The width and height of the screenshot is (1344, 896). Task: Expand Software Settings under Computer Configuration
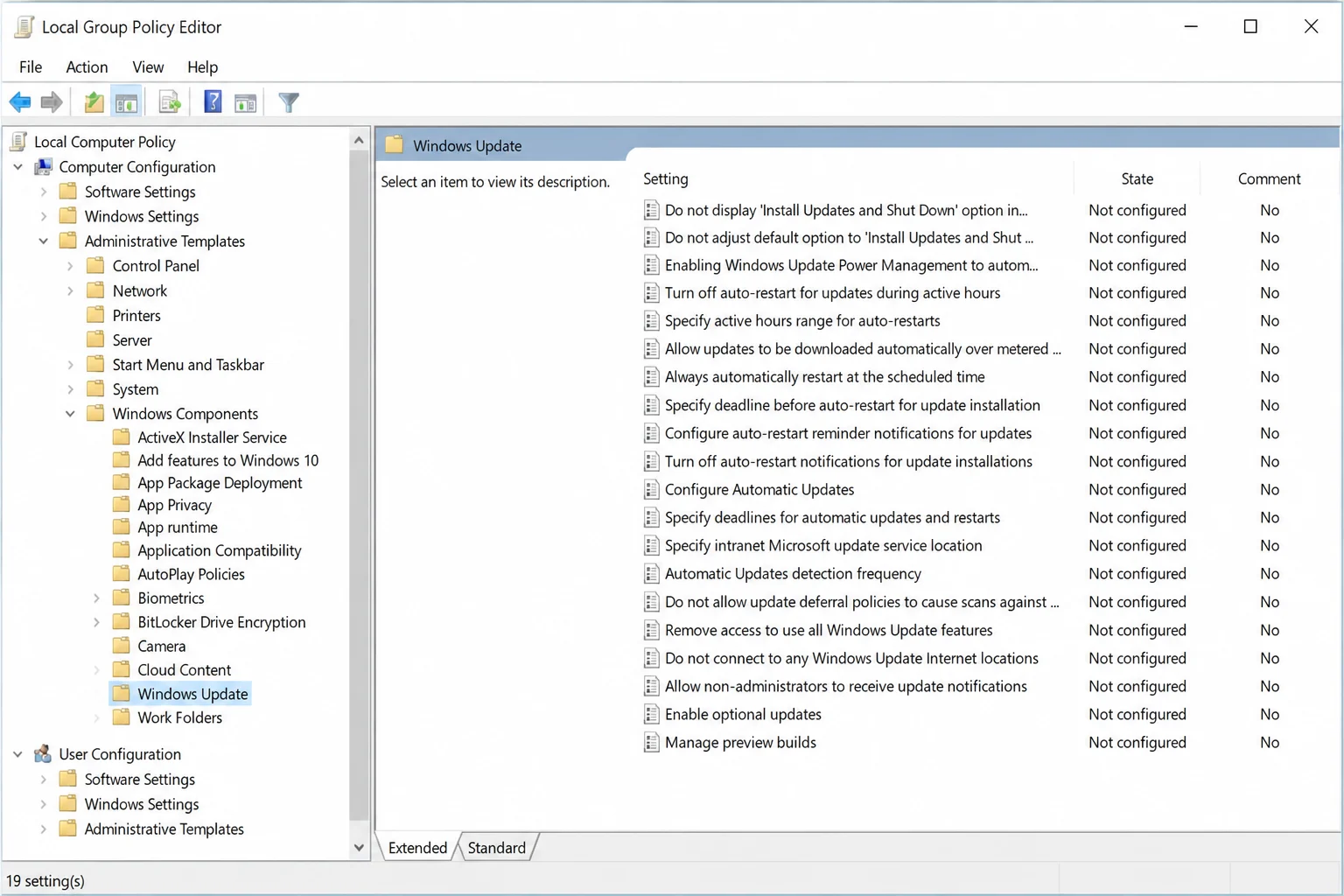click(44, 191)
